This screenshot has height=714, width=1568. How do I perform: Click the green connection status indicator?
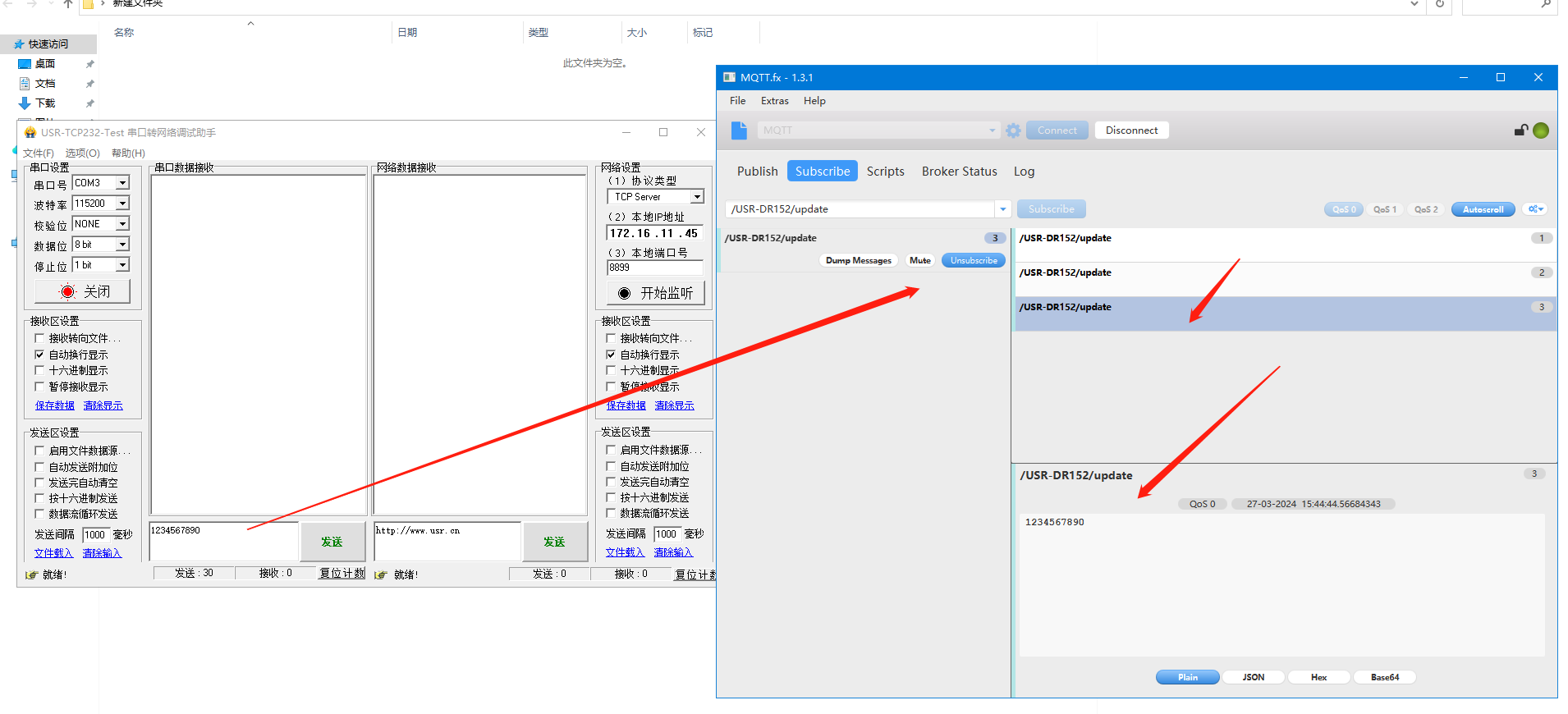1541,130
